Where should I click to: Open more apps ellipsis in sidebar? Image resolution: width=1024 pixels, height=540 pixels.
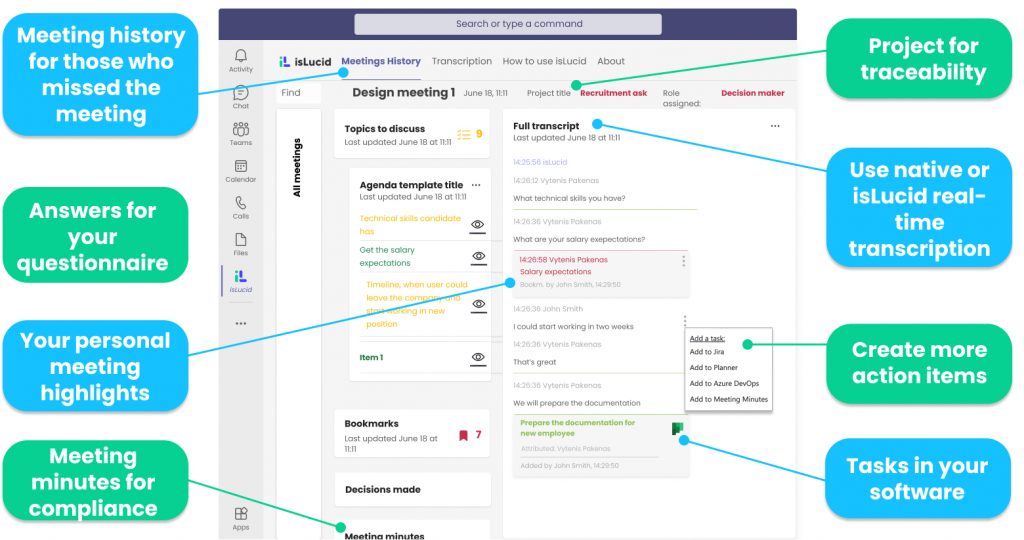240,323
